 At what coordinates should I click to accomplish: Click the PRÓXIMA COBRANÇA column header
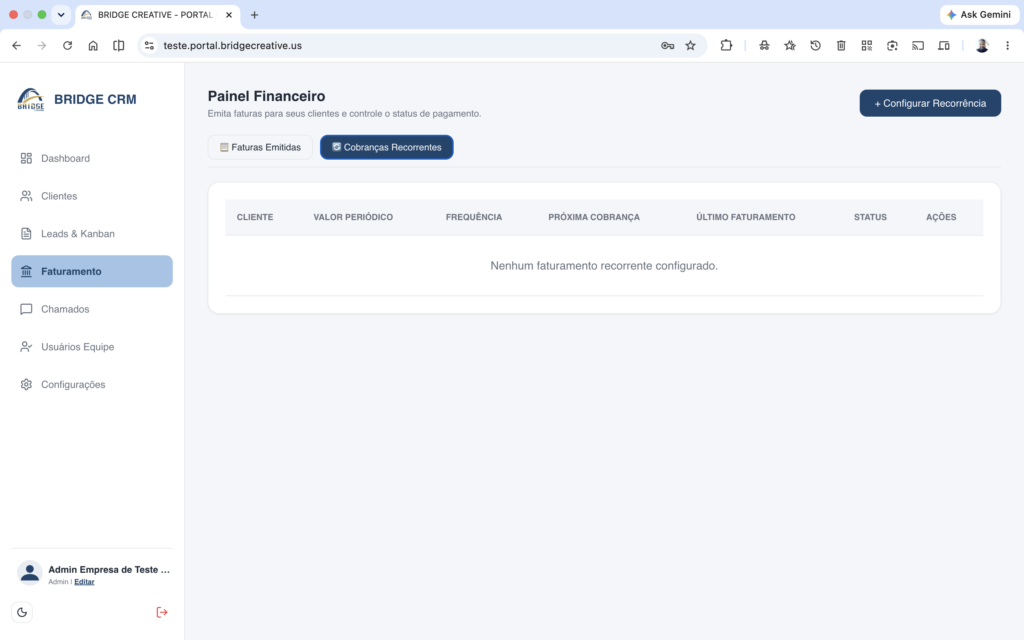594,217
